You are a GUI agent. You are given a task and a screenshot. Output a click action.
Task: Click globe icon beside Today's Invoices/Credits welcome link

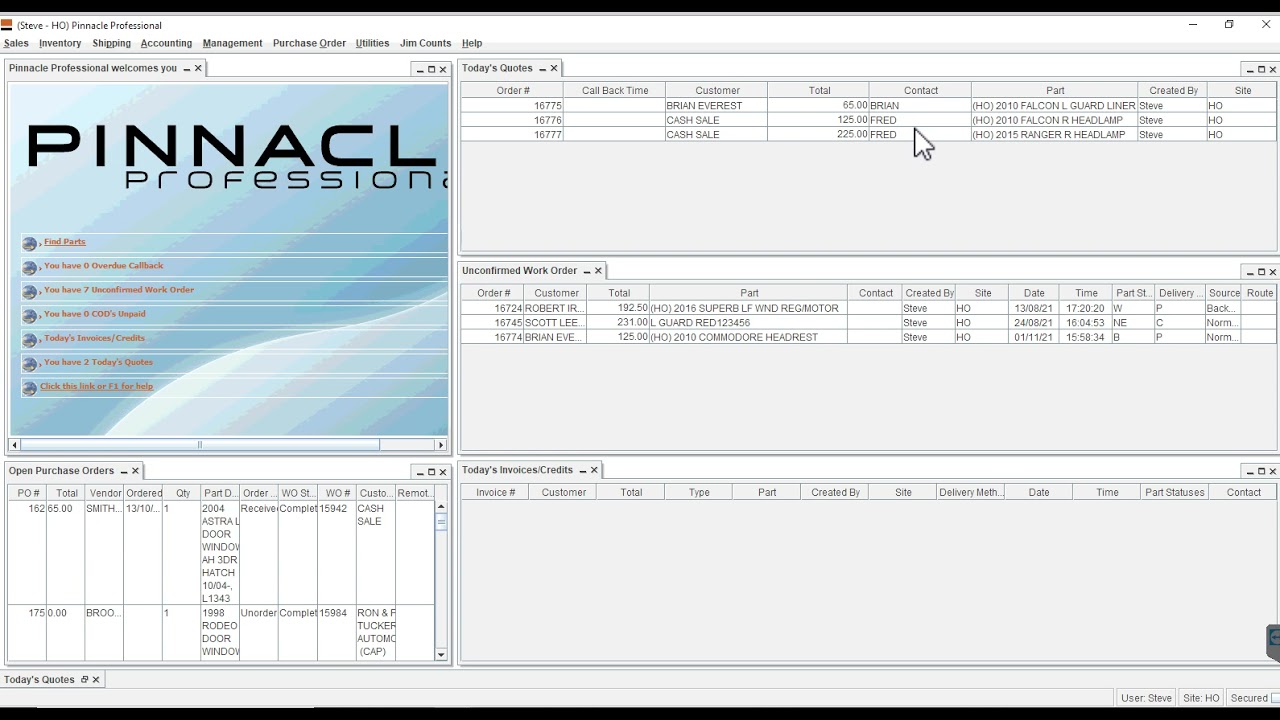click(30, 339)
